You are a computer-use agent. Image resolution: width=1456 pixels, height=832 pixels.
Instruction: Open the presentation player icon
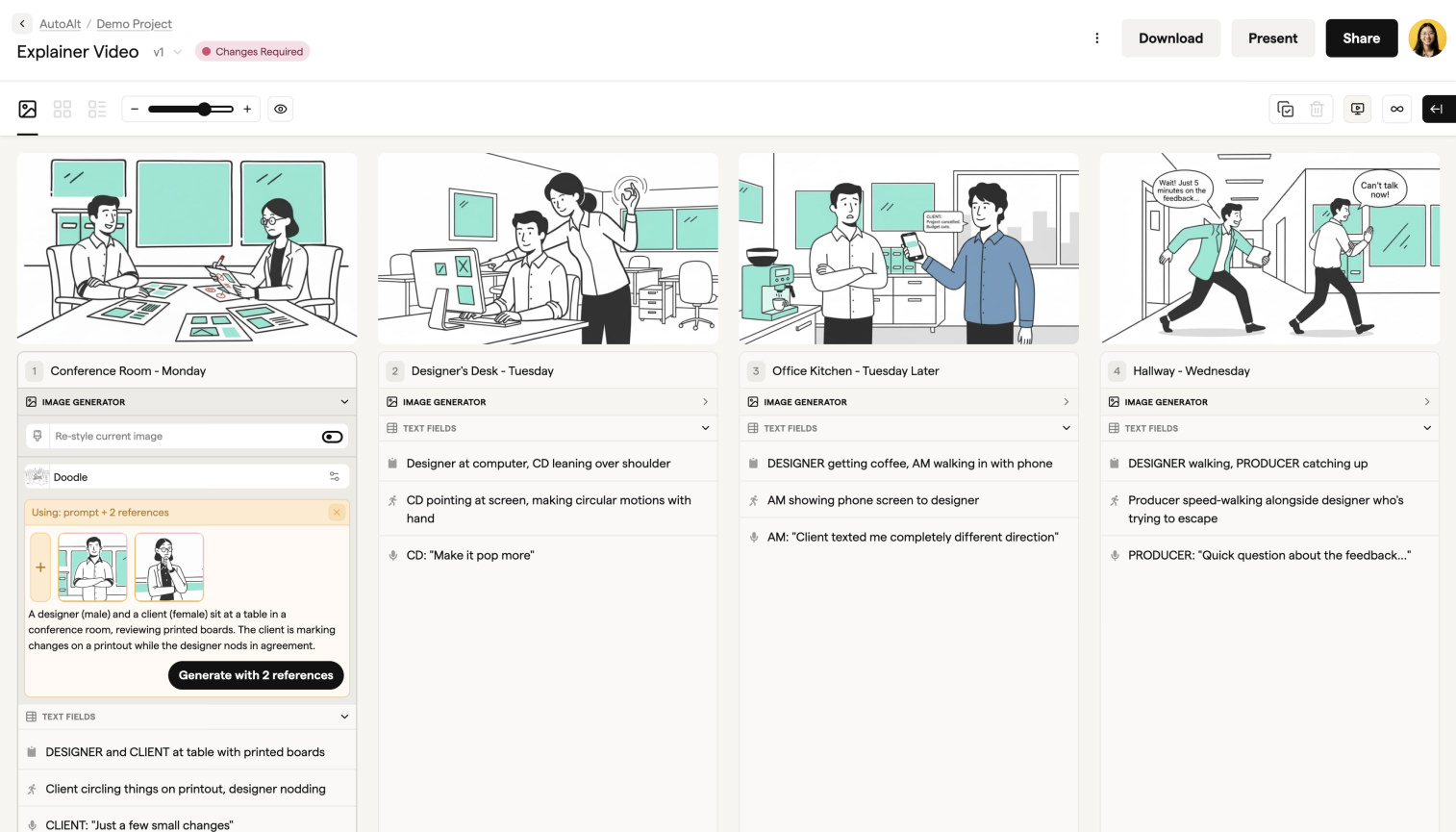coord(1357,109)
